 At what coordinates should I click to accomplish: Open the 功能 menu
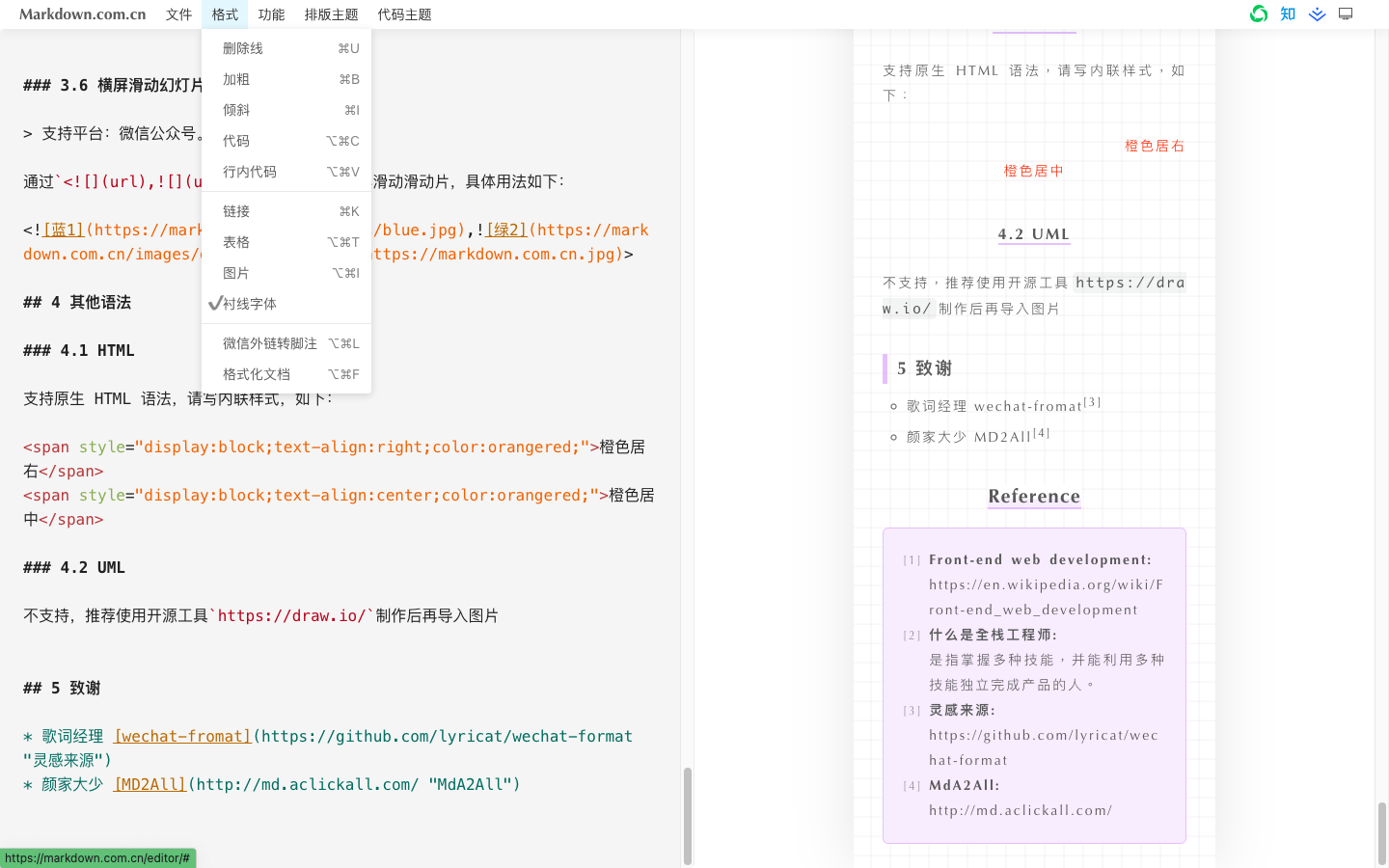point(271,14)
